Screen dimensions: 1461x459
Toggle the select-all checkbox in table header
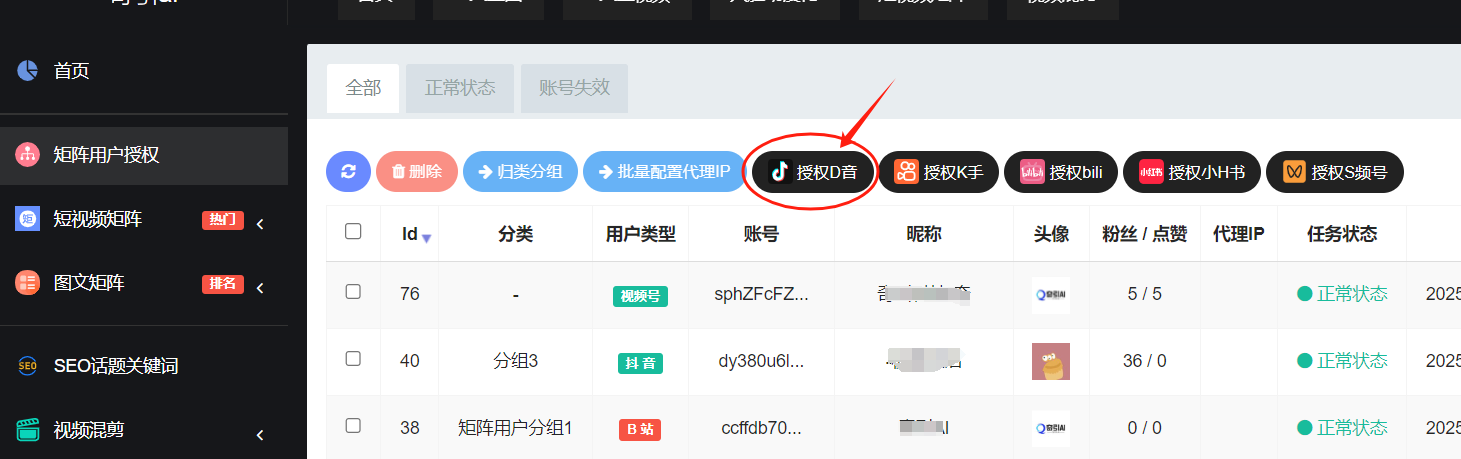pyautogui.click(x=353, y=232)
